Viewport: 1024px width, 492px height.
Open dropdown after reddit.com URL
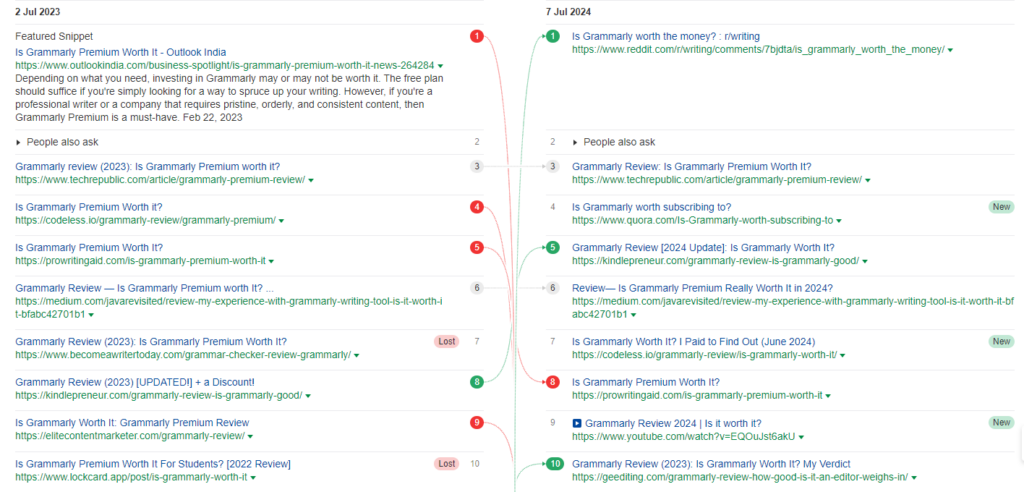950,50
